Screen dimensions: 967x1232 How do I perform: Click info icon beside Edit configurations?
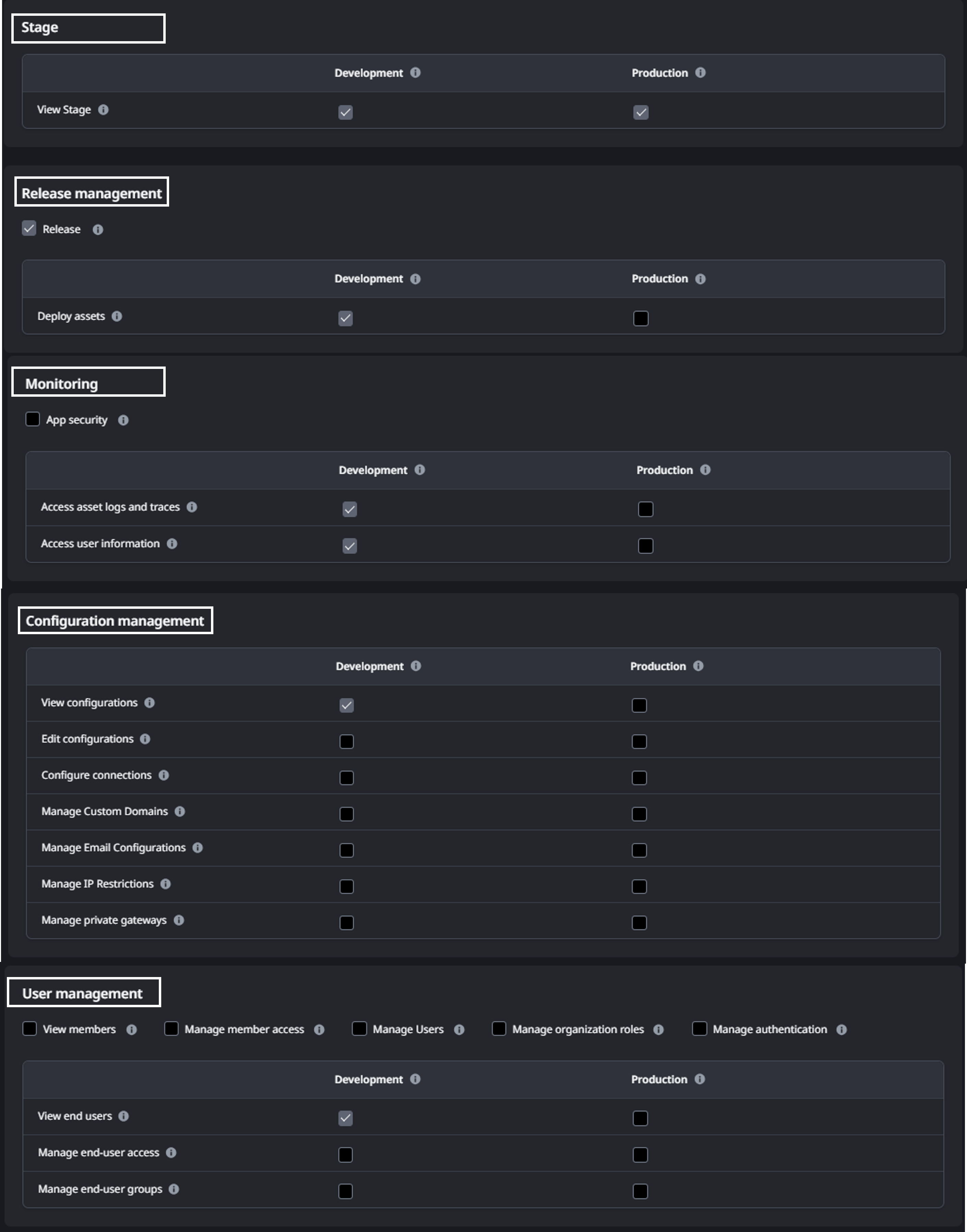(145, 739)
